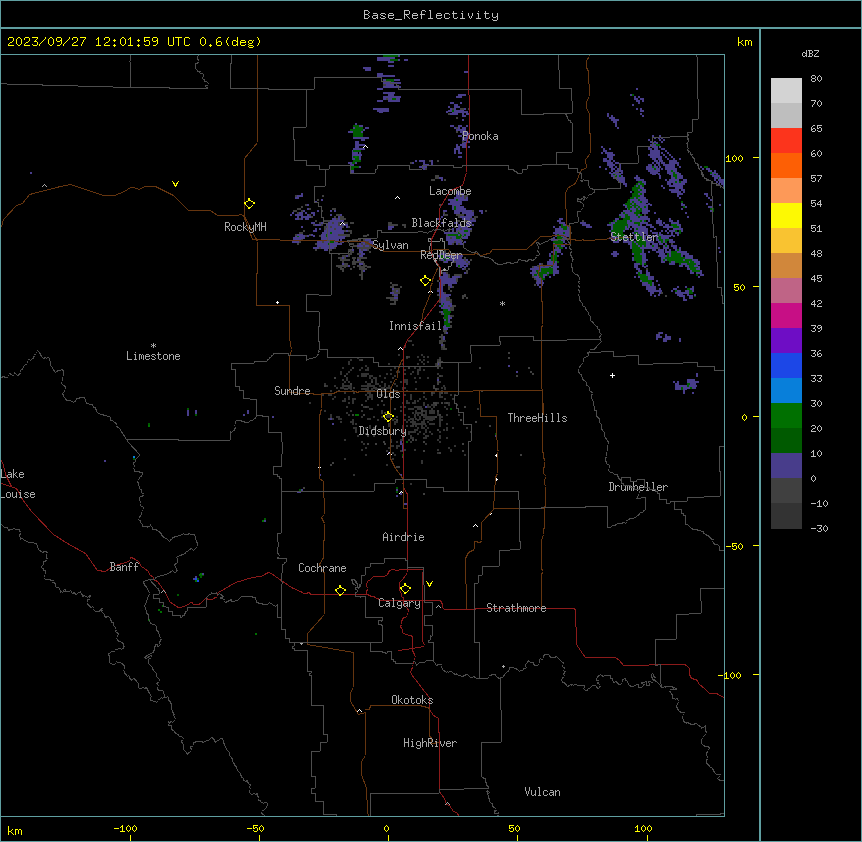Pick the yellow diamond marker below Cochrane
Image resolution: width=862 pixels, height=842 pixels.
[340, 590]
